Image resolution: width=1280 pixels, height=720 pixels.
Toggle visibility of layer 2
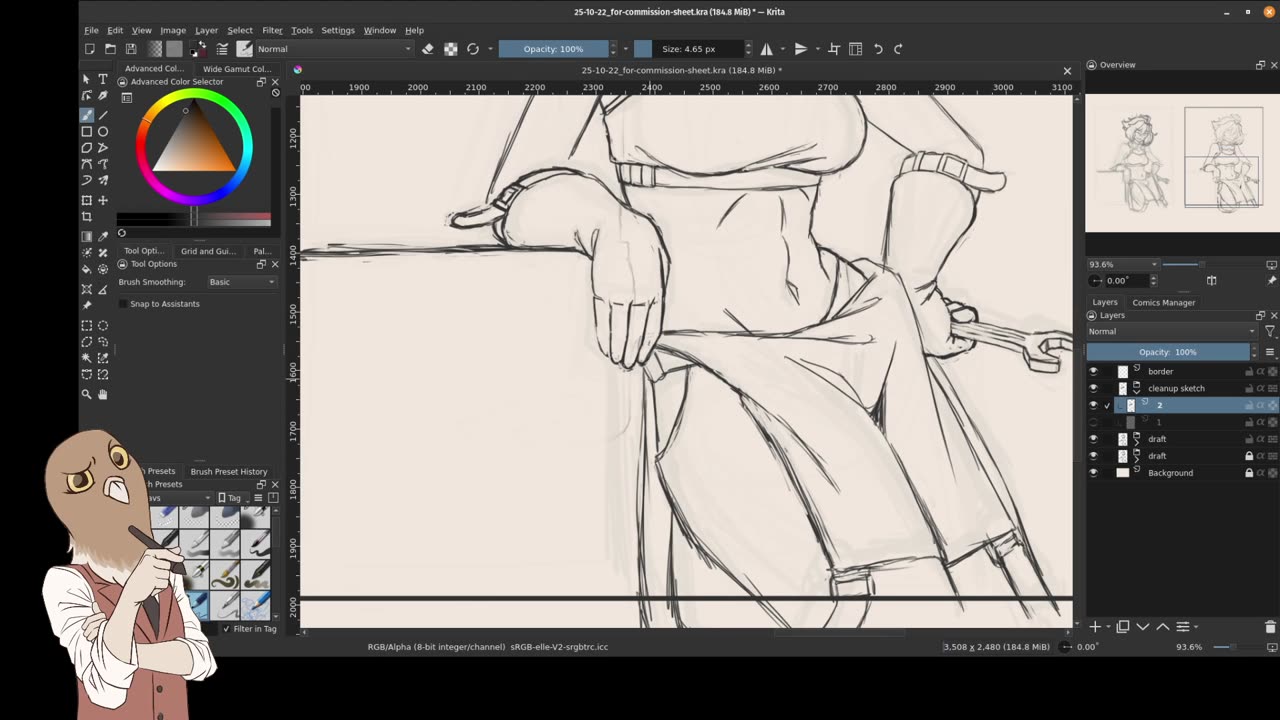click(1093, 405)
